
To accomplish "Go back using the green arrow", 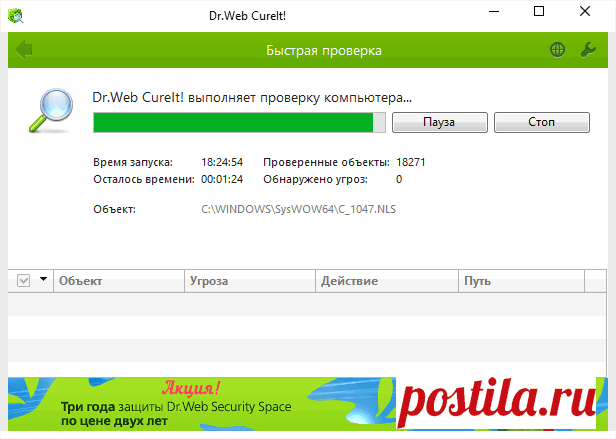I will (24, 50).
